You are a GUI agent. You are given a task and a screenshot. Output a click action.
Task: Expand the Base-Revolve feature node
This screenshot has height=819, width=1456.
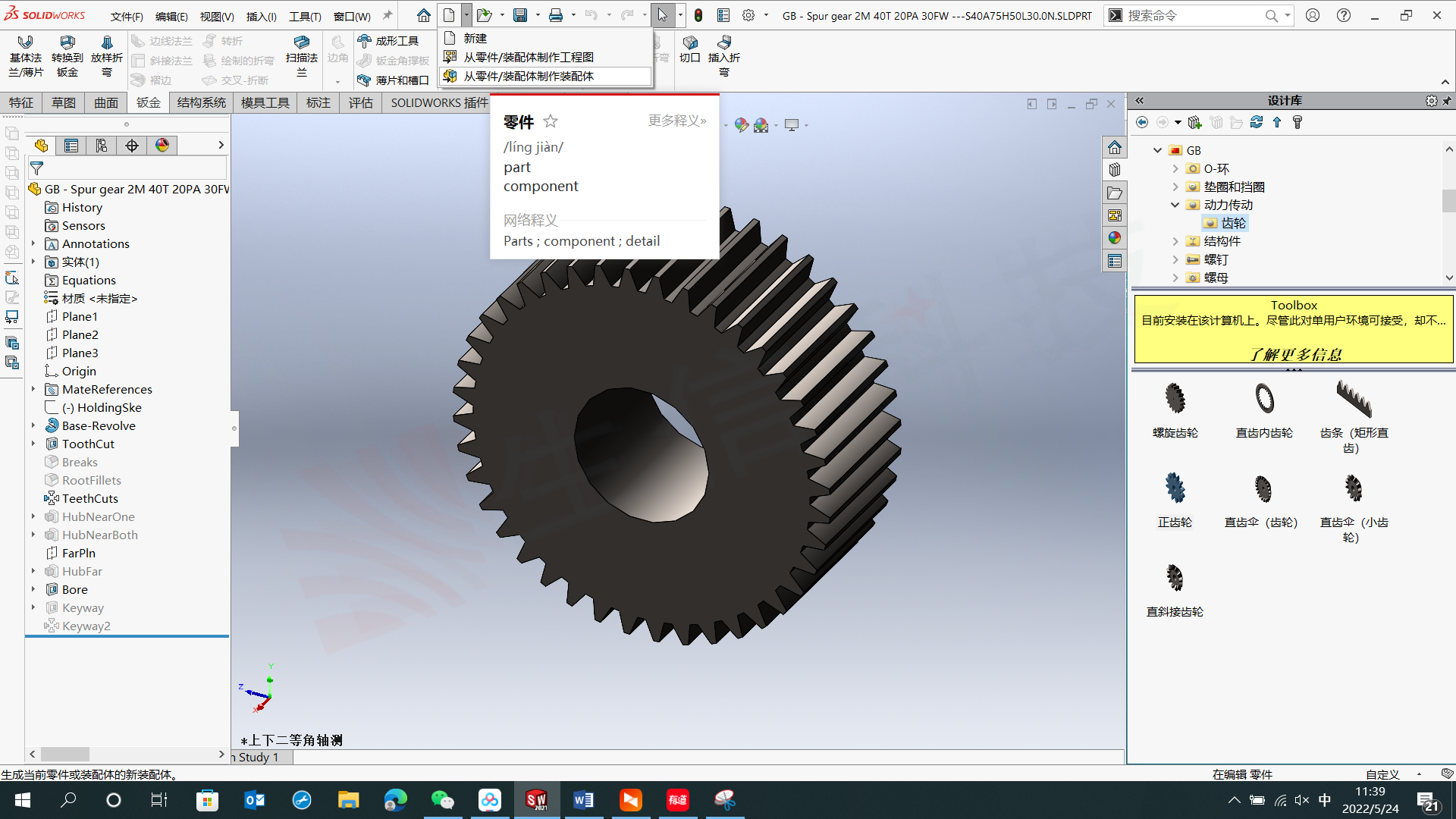pyautogui.click(x=33, y=425)
